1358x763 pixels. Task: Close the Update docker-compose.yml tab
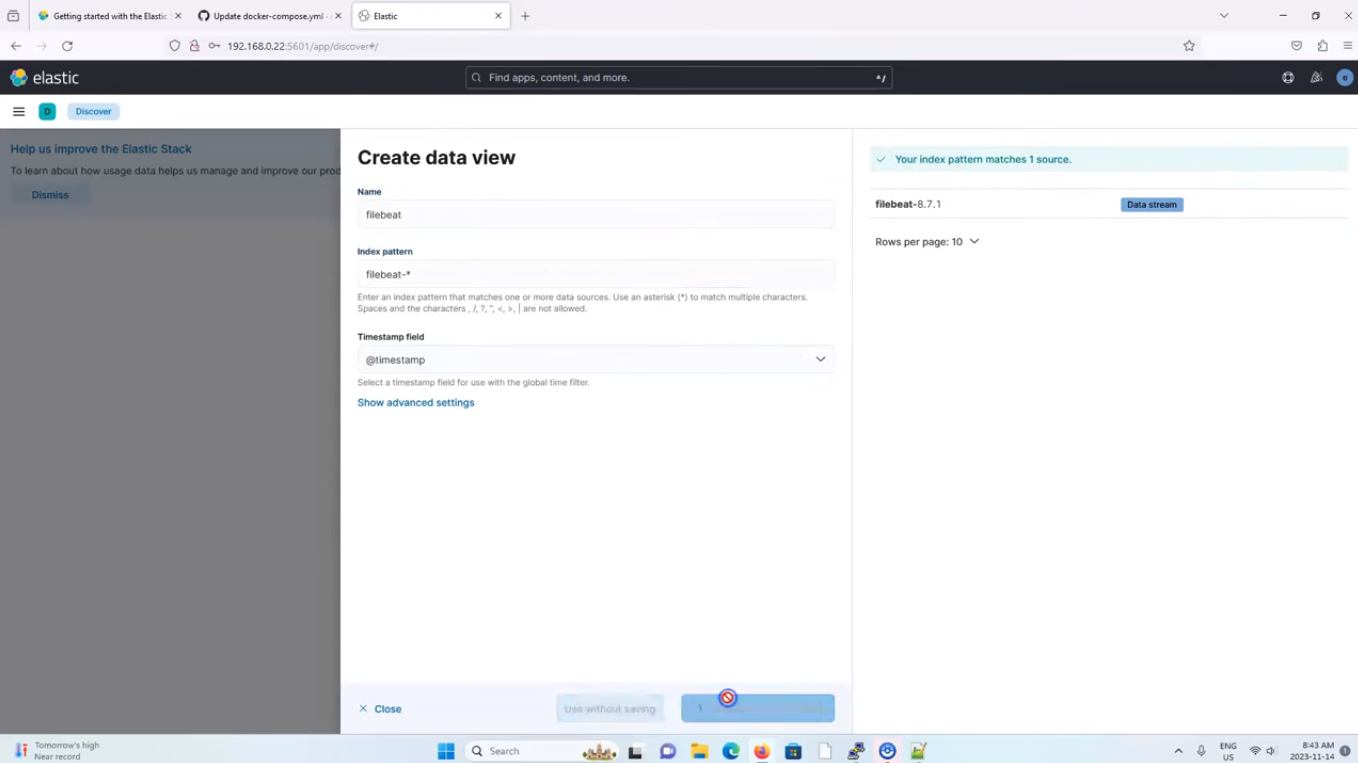tap(338, 16)
